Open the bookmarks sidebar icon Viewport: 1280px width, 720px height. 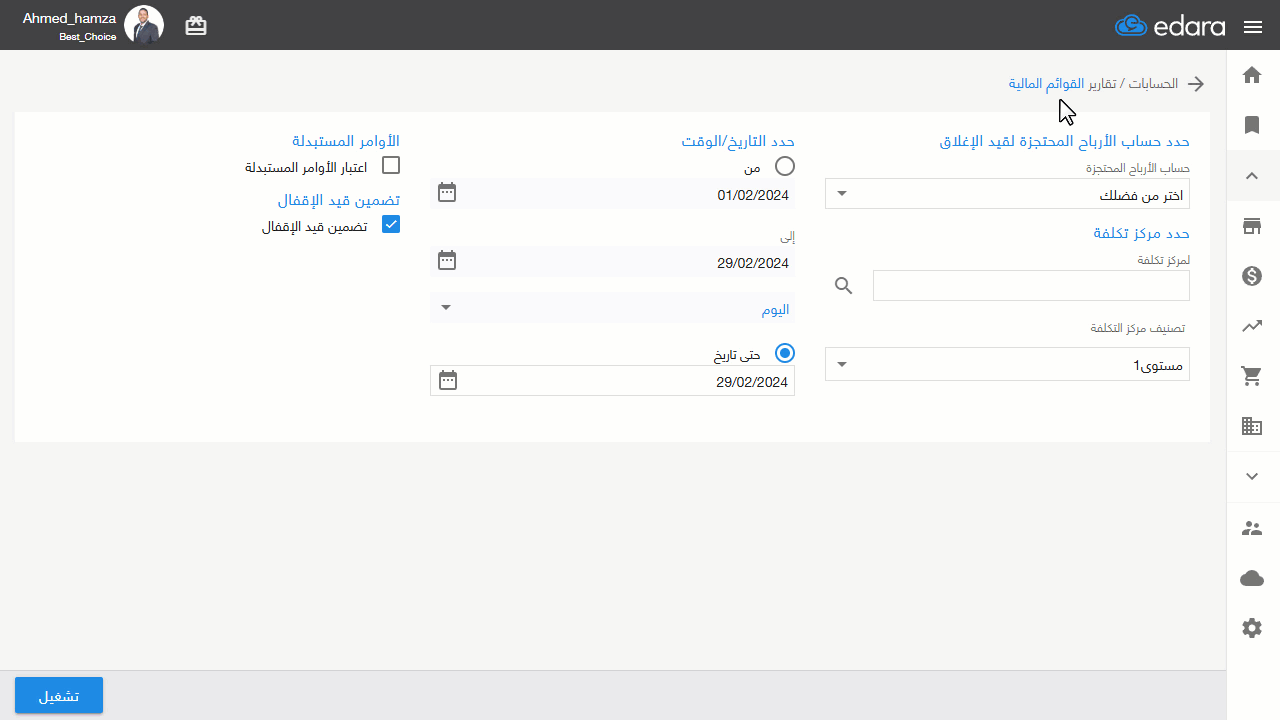coord(1252,125)
